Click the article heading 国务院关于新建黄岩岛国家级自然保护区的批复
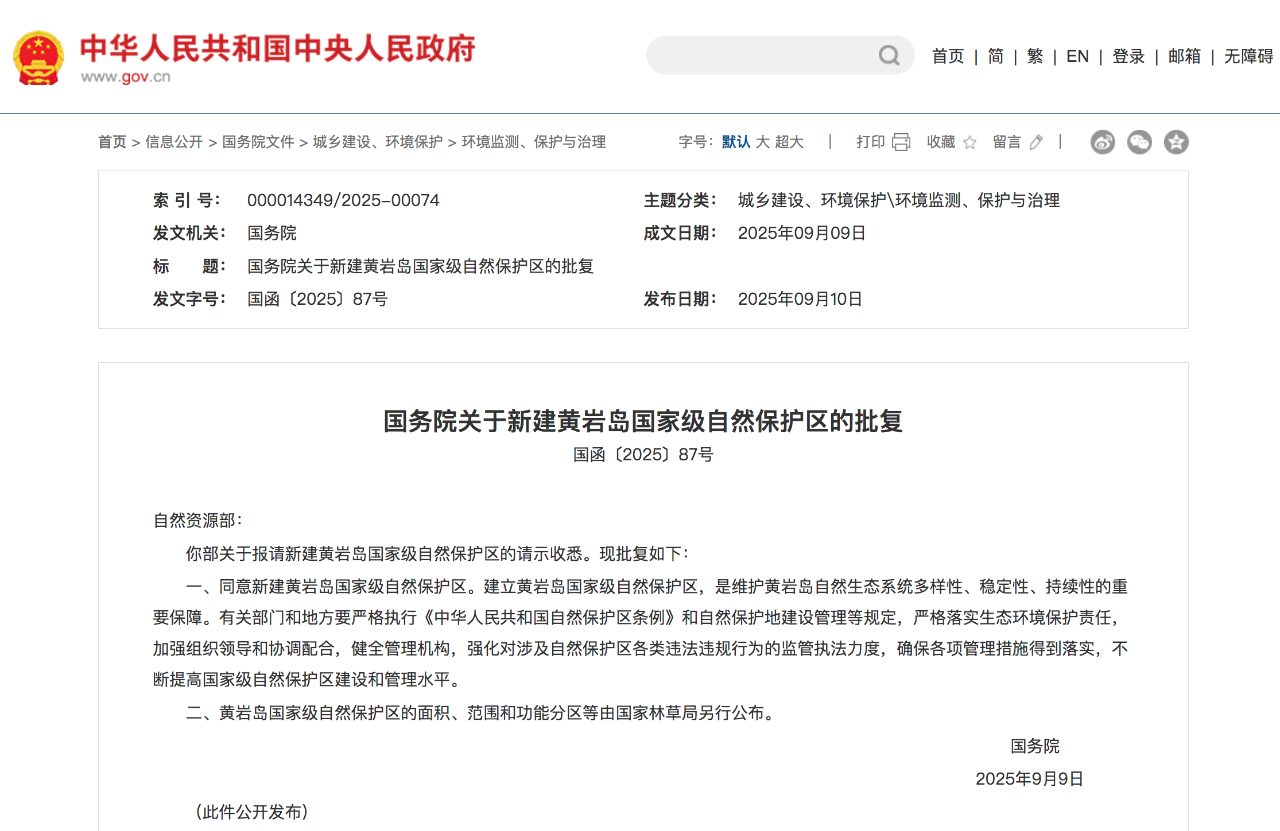Image resolution: width=1280 pixels, height=831 pixels. pyautogui.click(x=643, y=421)
